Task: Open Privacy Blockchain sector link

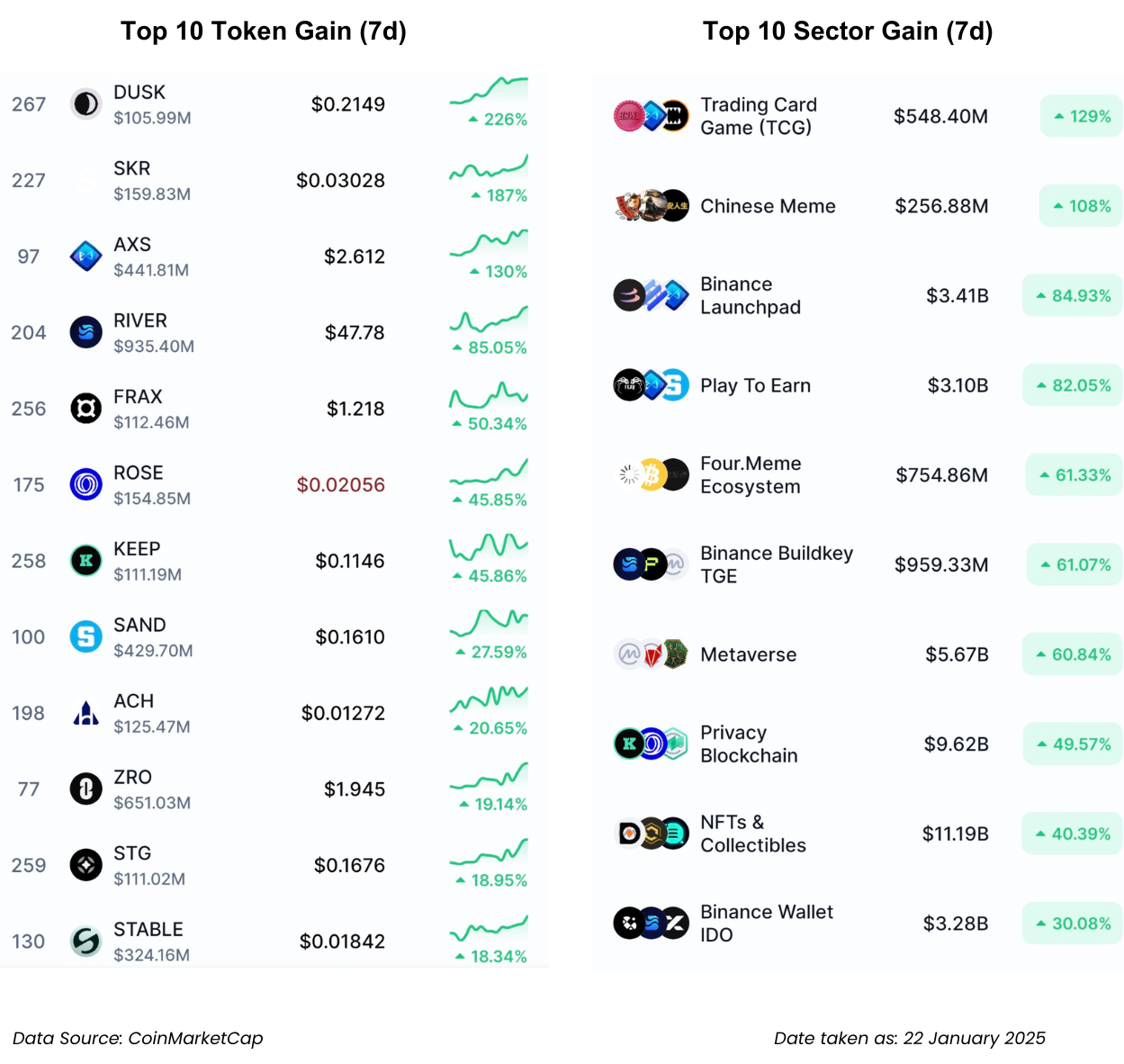Action: coord(749,744)
